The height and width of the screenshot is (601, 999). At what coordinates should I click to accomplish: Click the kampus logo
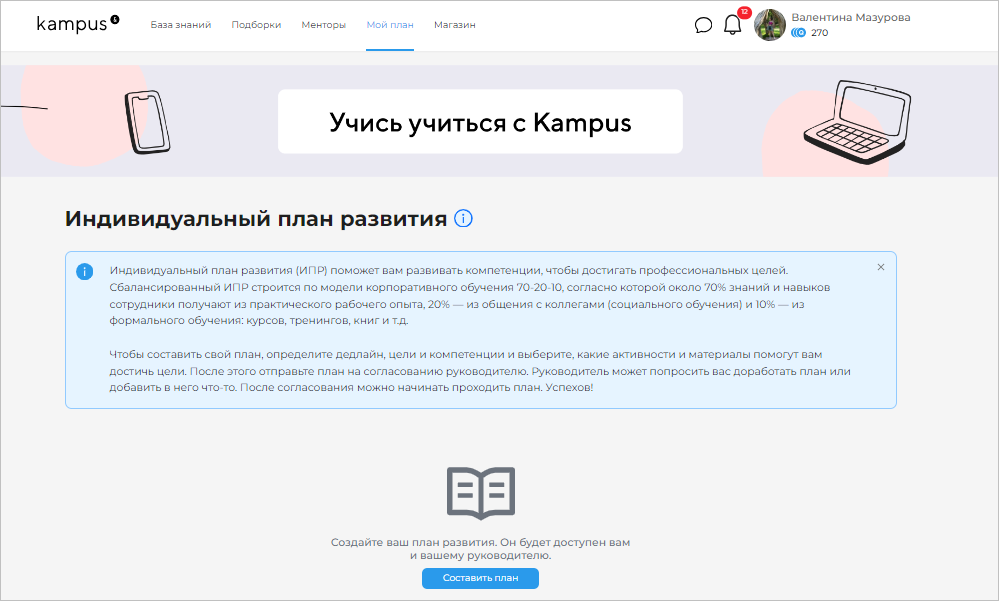(74, 25)
